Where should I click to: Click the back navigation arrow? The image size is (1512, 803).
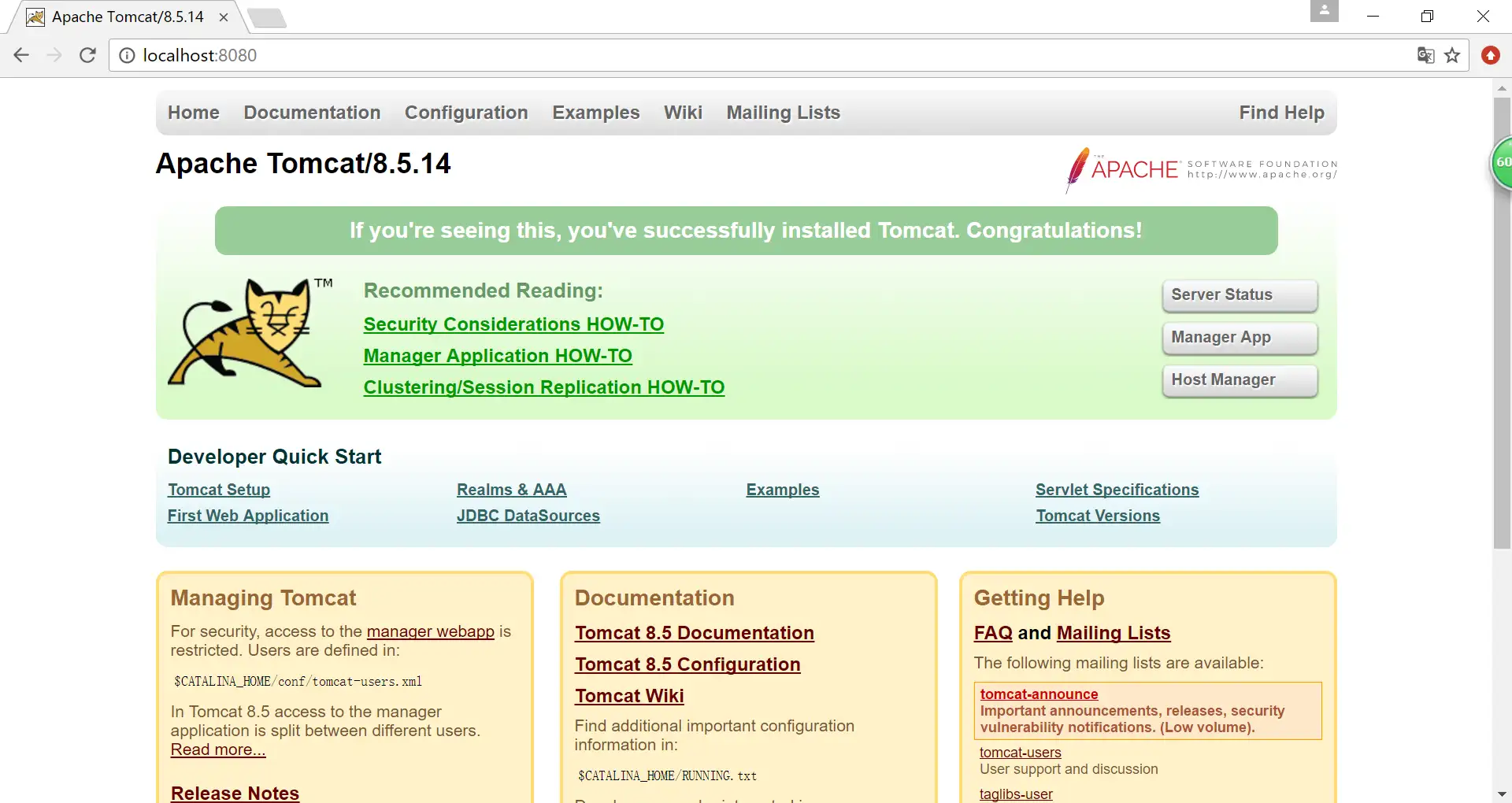point(20,55)
